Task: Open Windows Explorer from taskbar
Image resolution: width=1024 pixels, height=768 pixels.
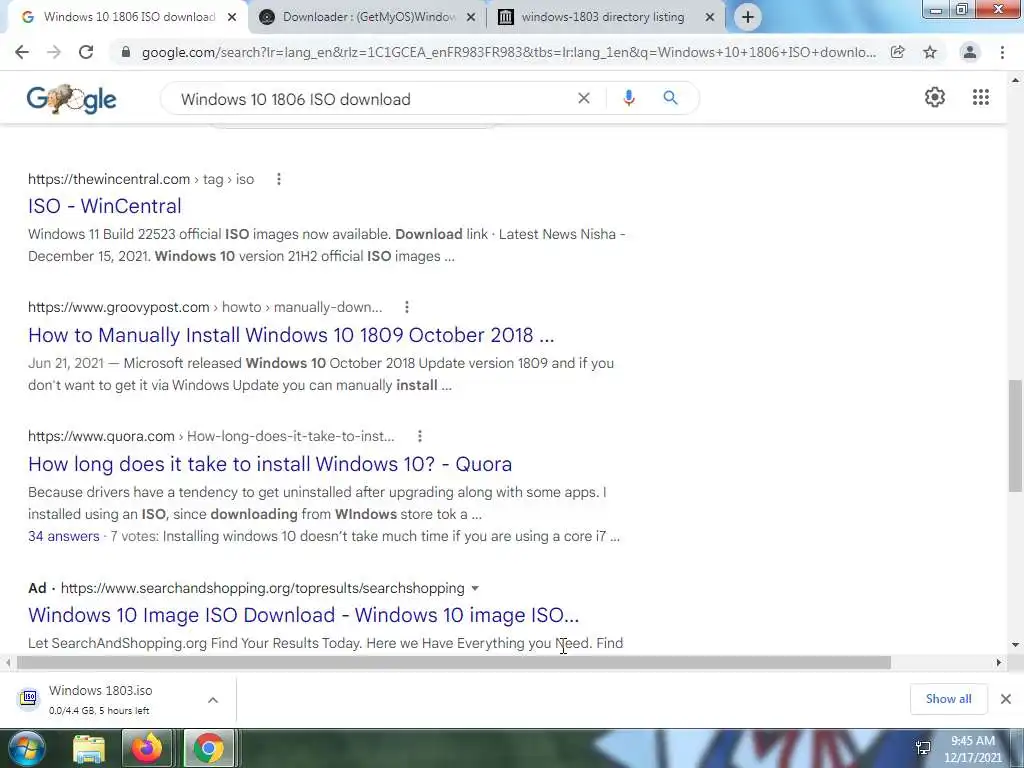Action: (89, 749)
